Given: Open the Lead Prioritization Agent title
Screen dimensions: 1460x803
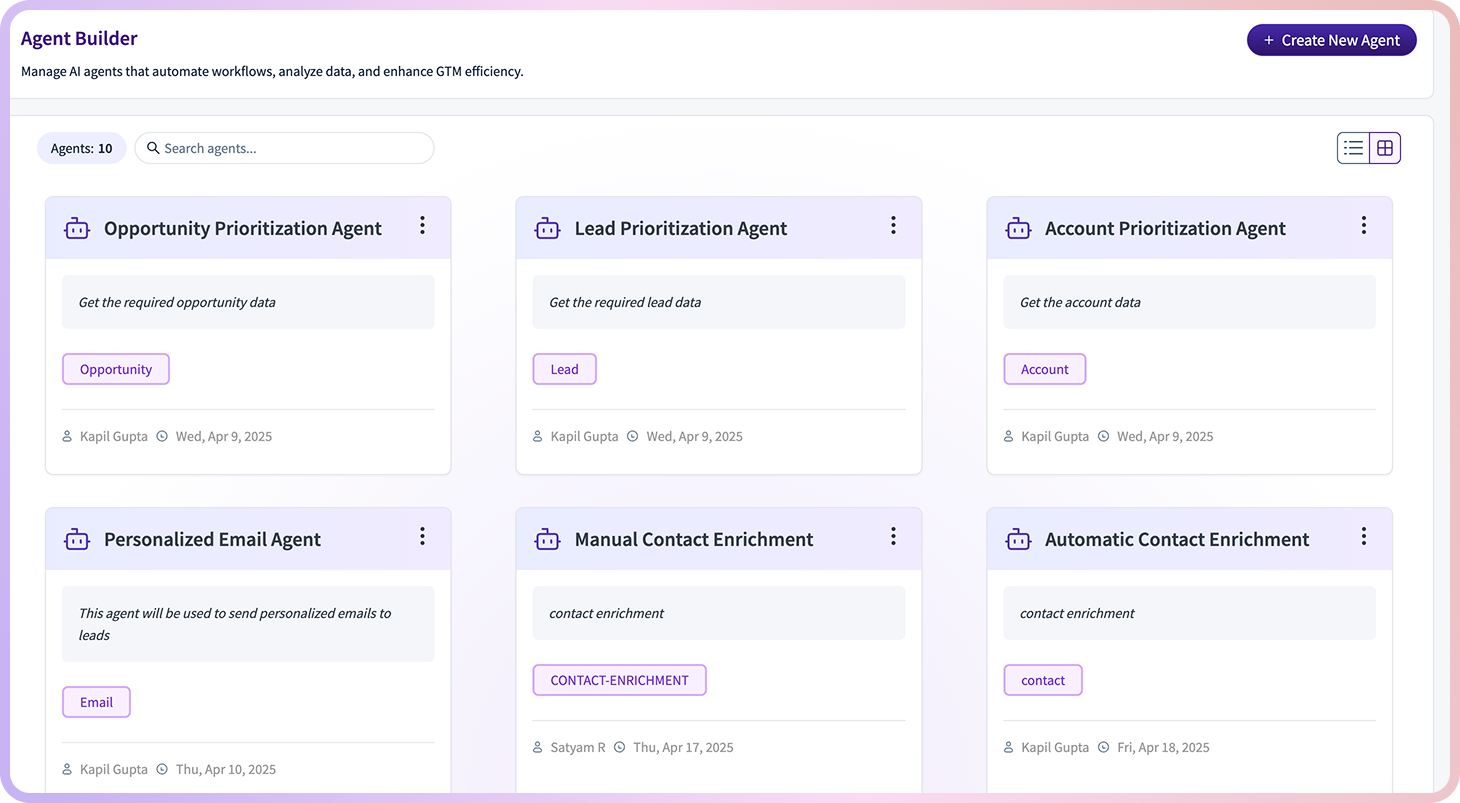Looking at the screenshot, I should [x=681, y=229].
